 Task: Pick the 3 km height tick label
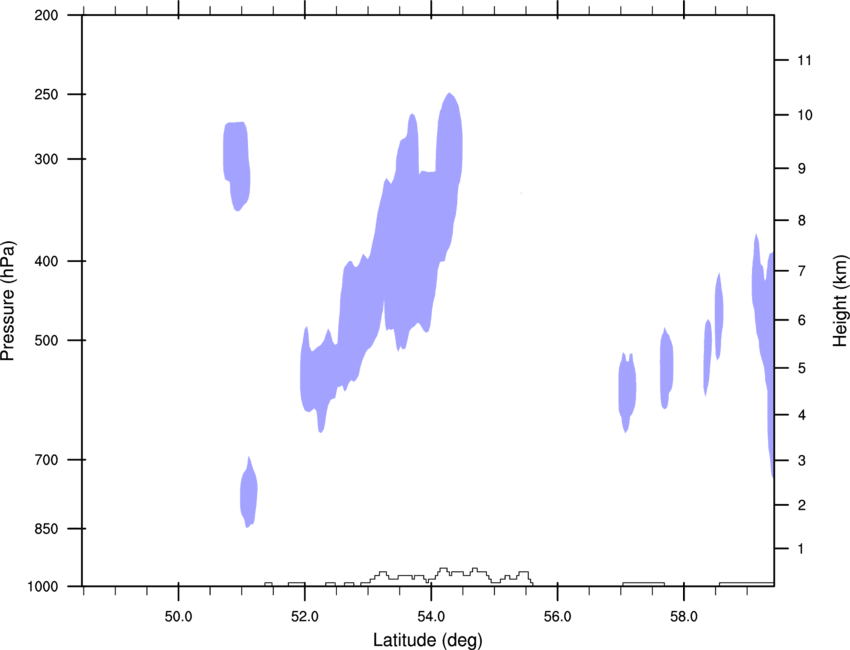[801, 461]
